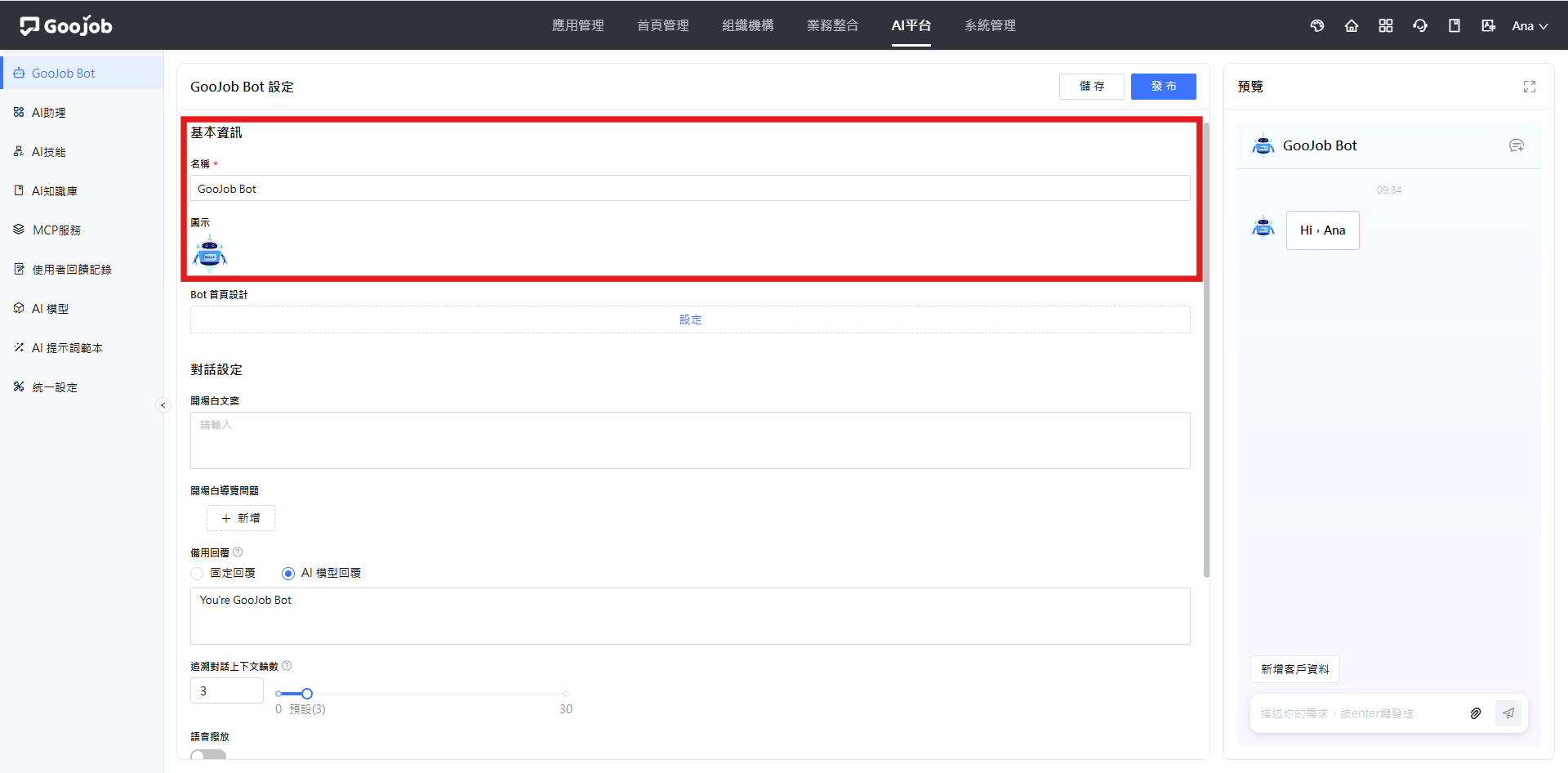Click the bot avatar beside Hi, Ana message
This screenshot has width=1568, height=773.
(x=1263, y=226)
